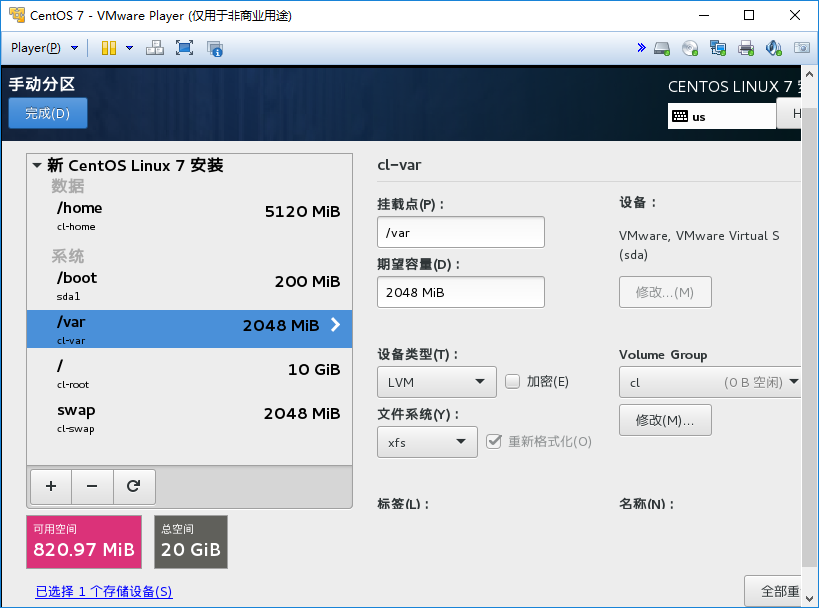The image size is (819, 608).
Task: Select the /home partition row
Action: pos(190,216)
